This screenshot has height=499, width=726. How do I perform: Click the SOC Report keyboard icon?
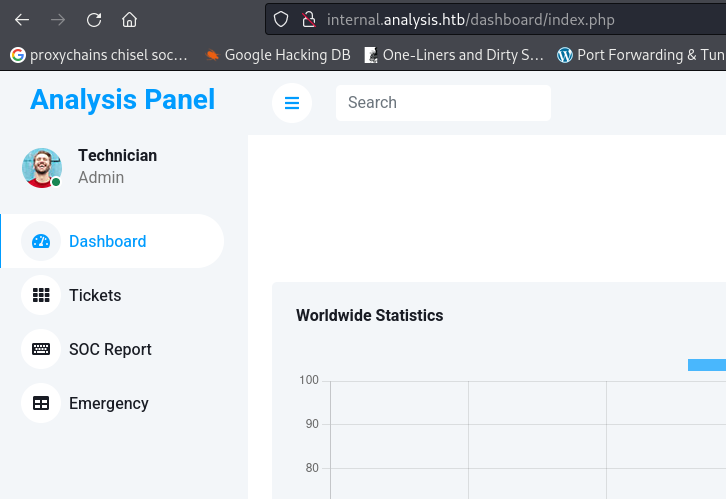coord(41,349)
